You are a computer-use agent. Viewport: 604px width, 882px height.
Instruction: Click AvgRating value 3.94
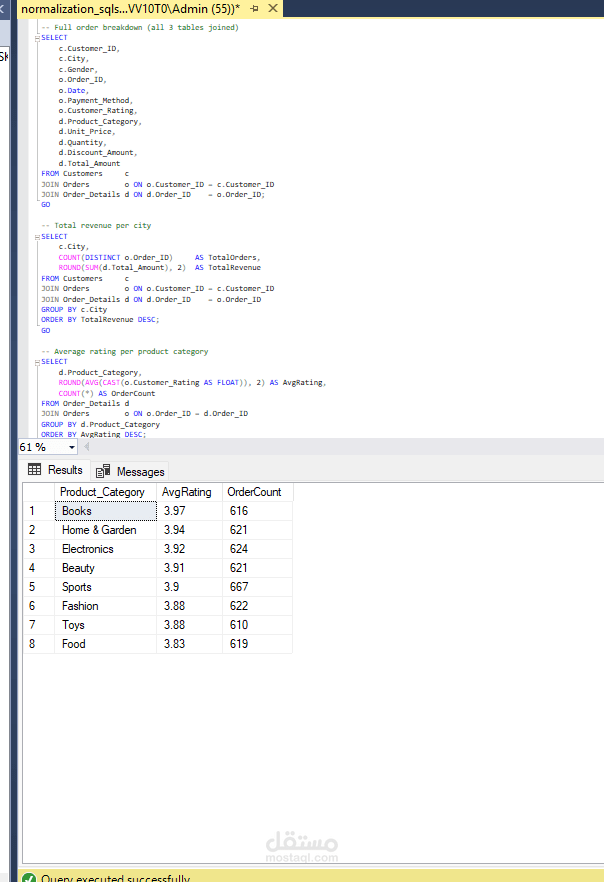pyautogui.click(x=190, y=530)
